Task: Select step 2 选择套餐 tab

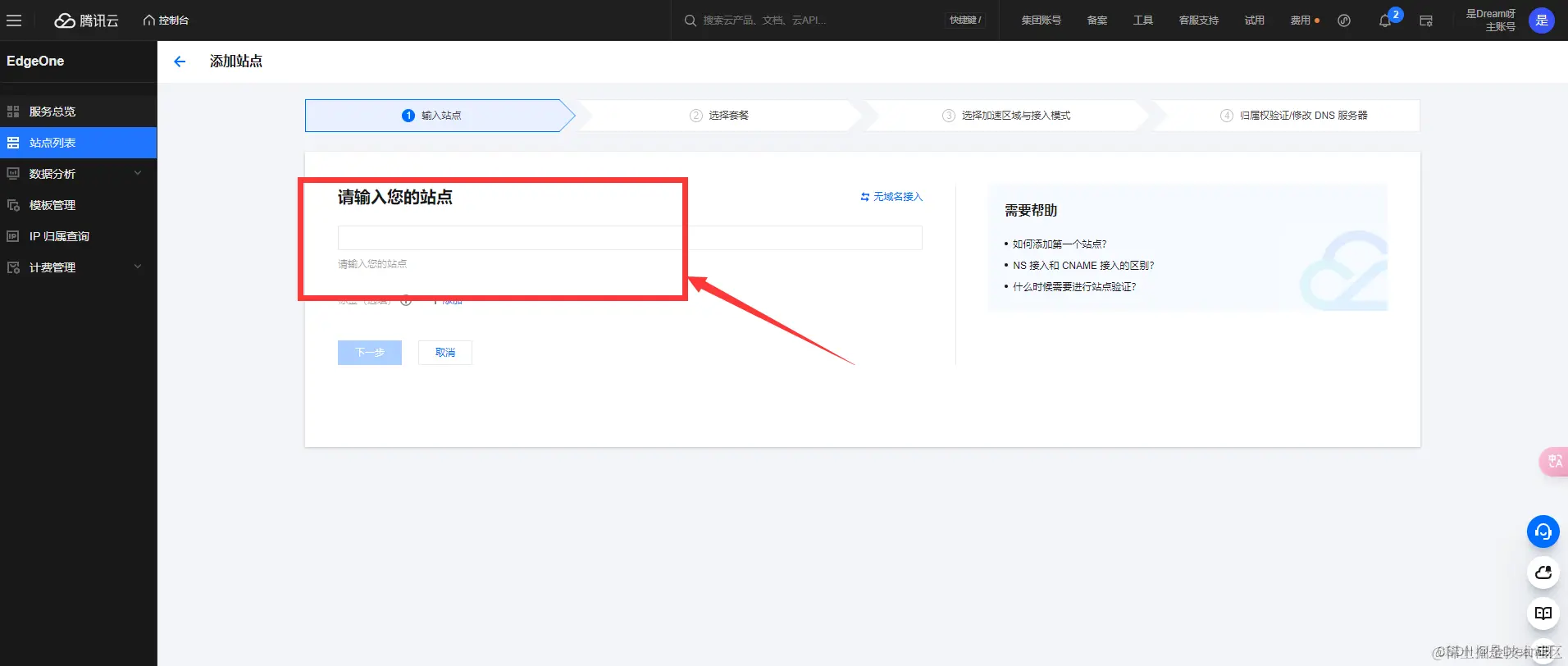Action: point(719,116)
